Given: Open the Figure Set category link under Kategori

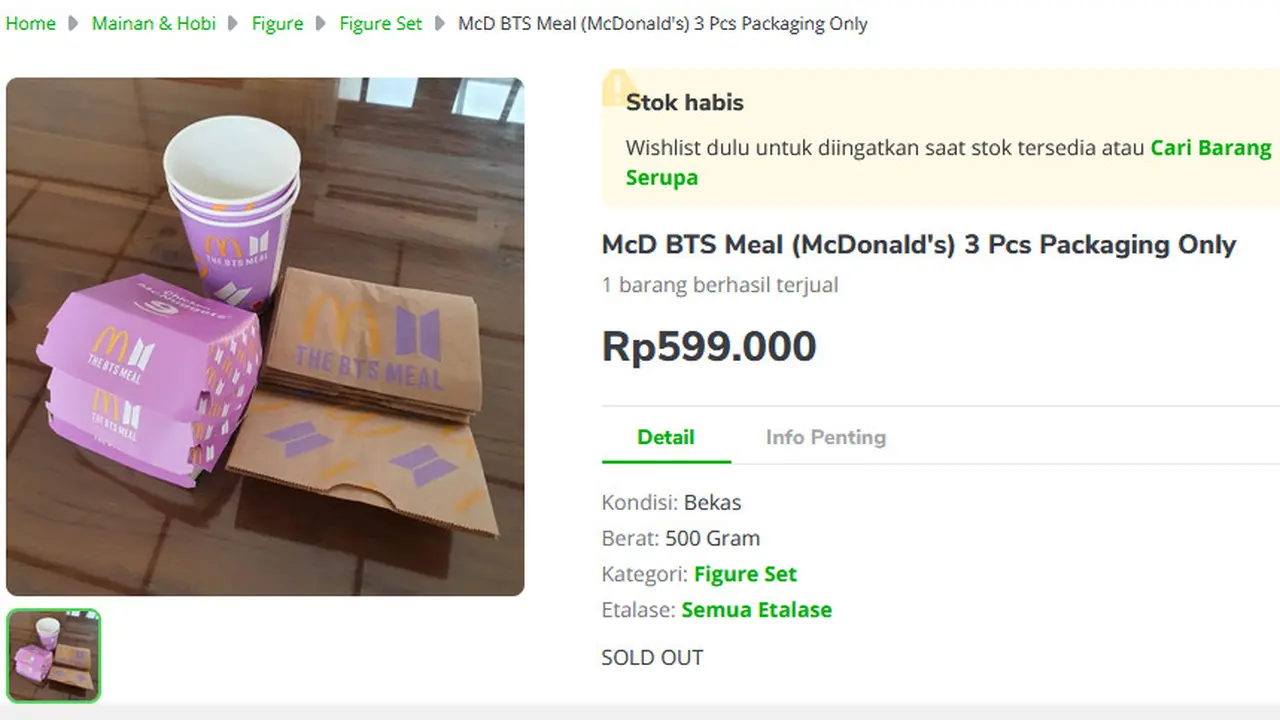Looking at the screenshot, I should click(x=746, y=574).
